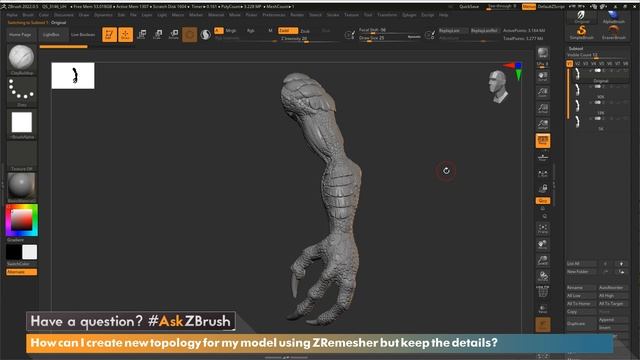
Task: Toggle L.Sym local symmetry button
Action: (542, 173)
